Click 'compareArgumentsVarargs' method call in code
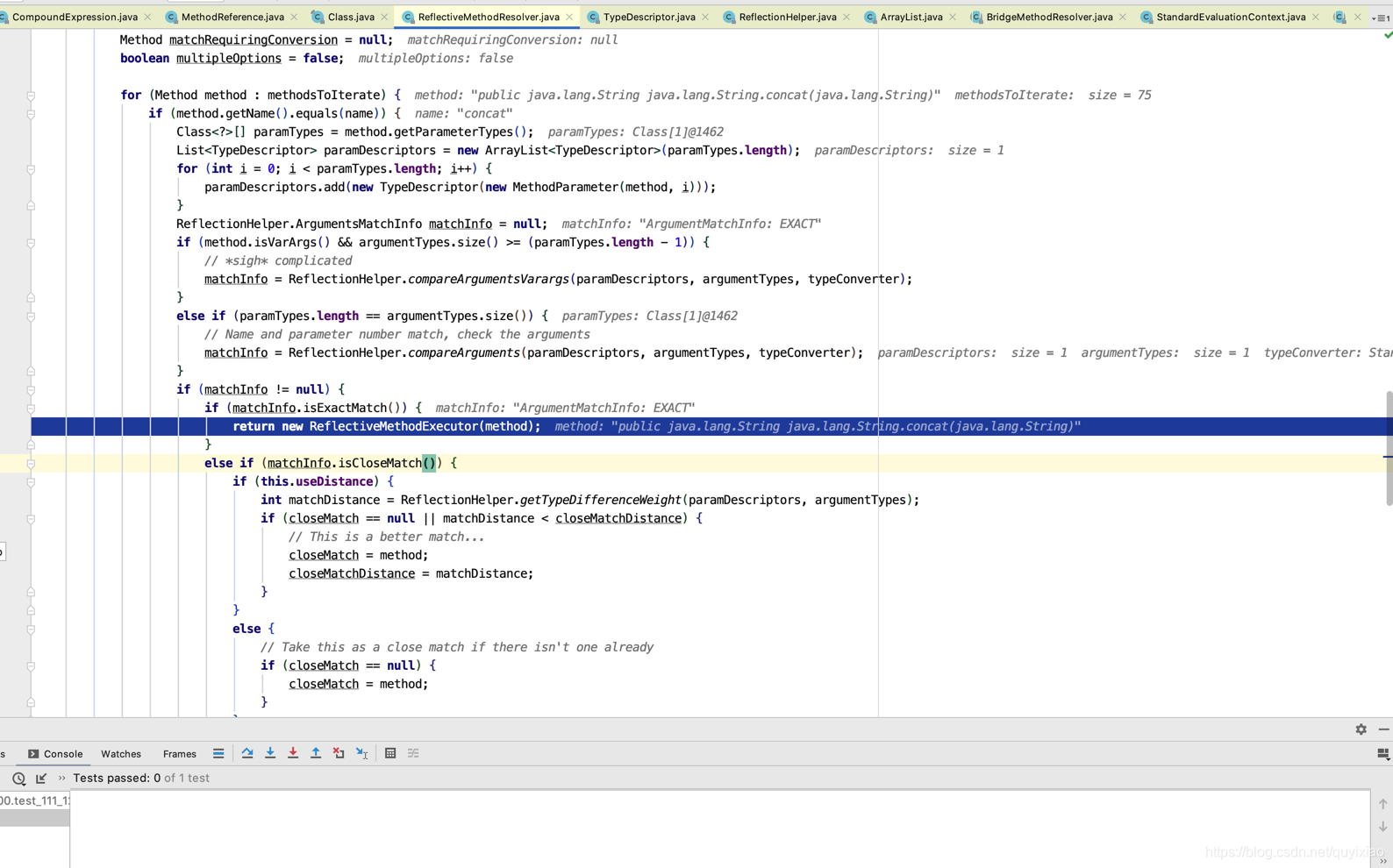 pos(489,280)
